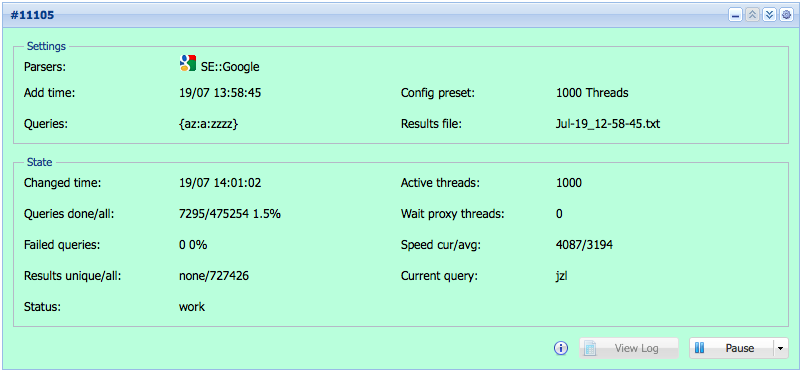The width and height of the screenshot is (801, 372).
Task: Click the queries done progress 7295/475254 1.5%
Action: (x=230, y=214)
